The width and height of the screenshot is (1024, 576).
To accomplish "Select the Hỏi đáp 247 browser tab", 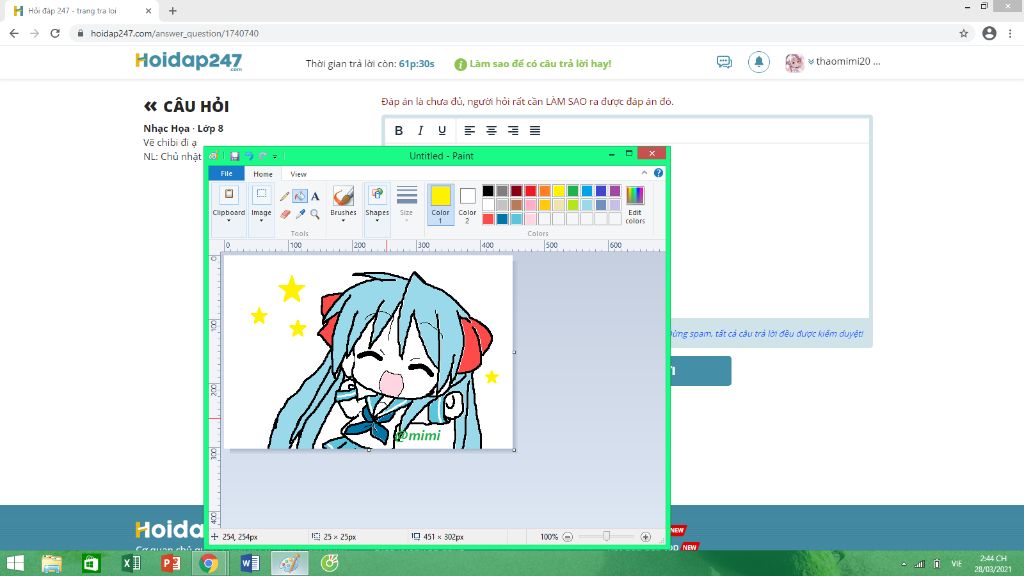I will coord(80,11).
